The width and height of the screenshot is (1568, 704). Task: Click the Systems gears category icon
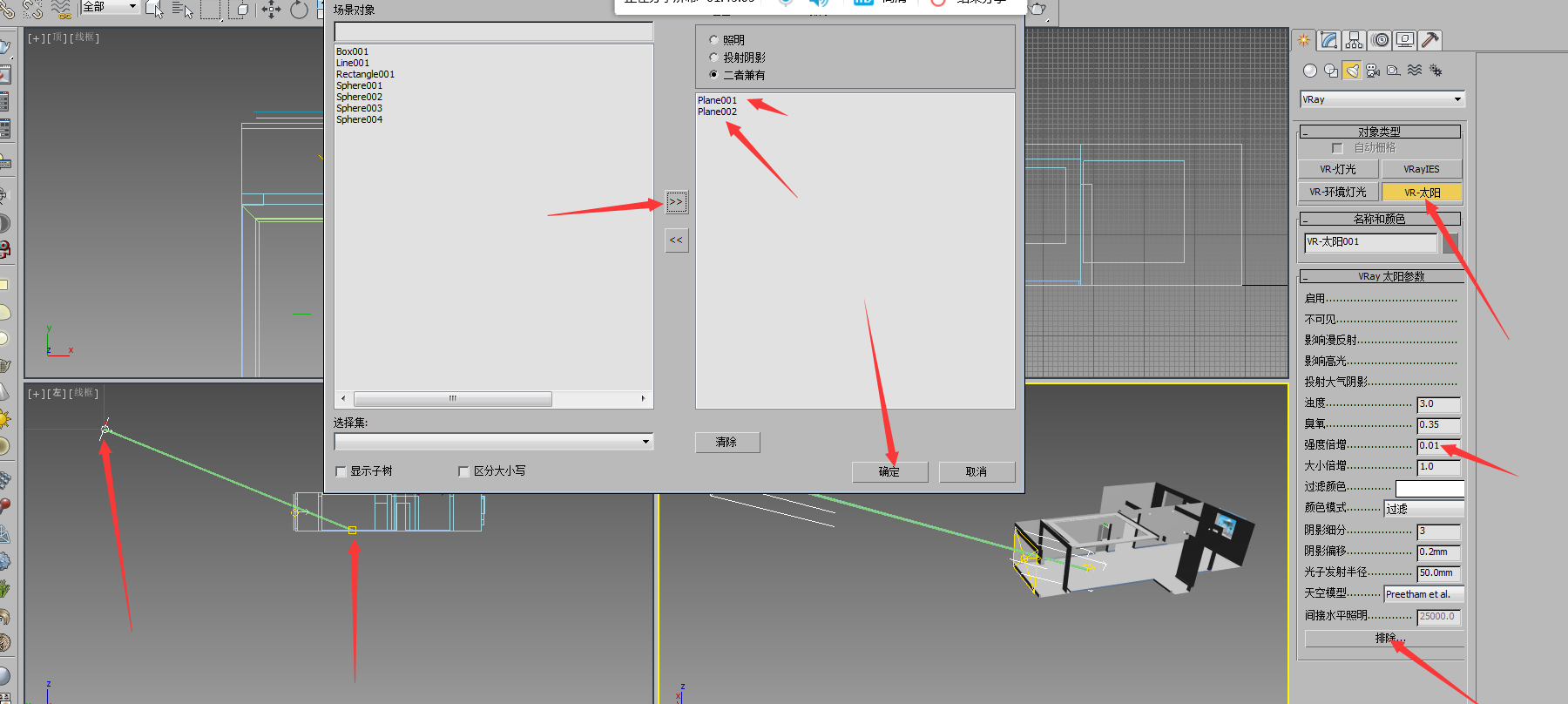tap(1436, 71)
